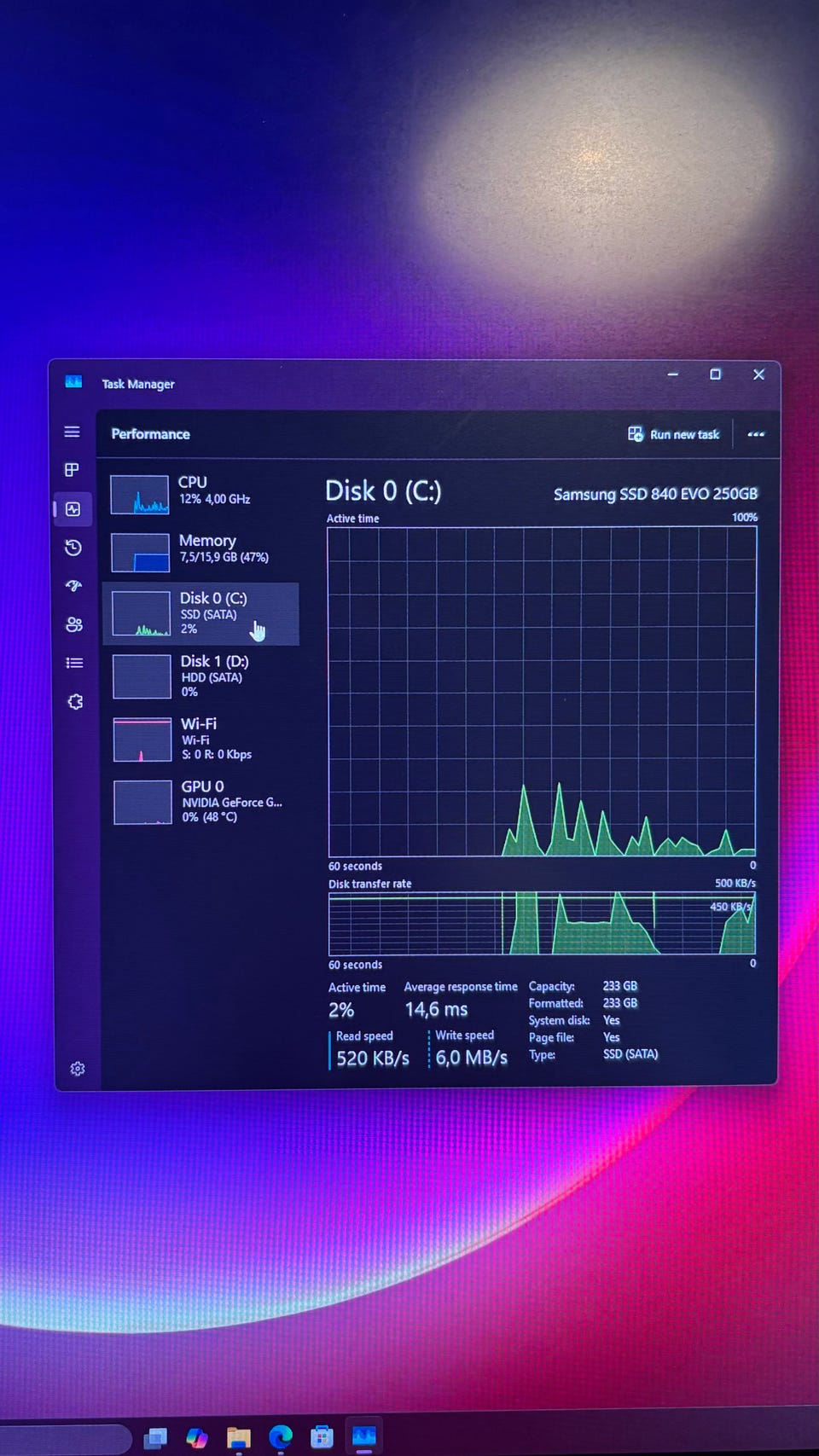
Task: Click Average response time '14,6 ms' value
Action: click(436, 1010)
